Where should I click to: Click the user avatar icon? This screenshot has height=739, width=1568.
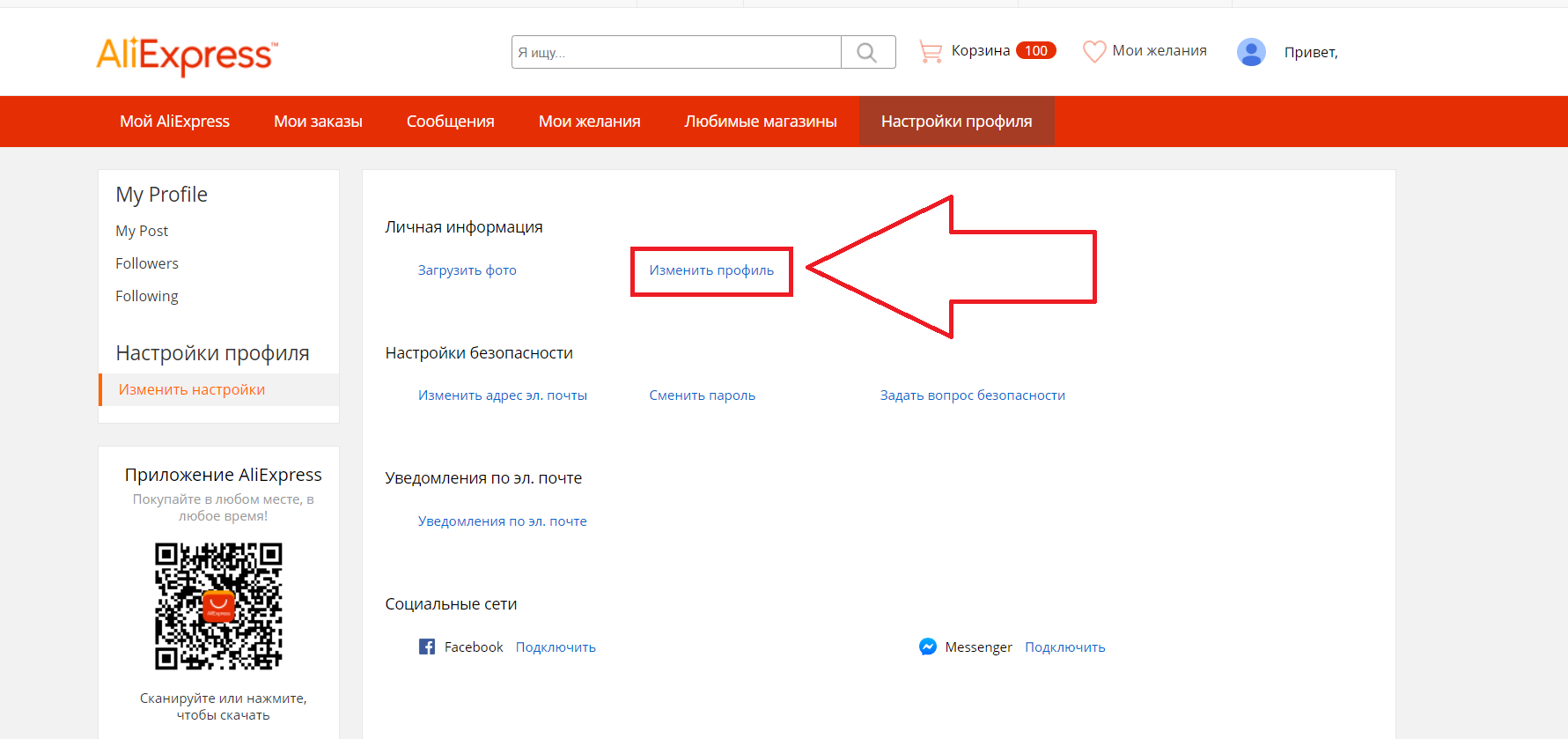tap(1251, 52)
